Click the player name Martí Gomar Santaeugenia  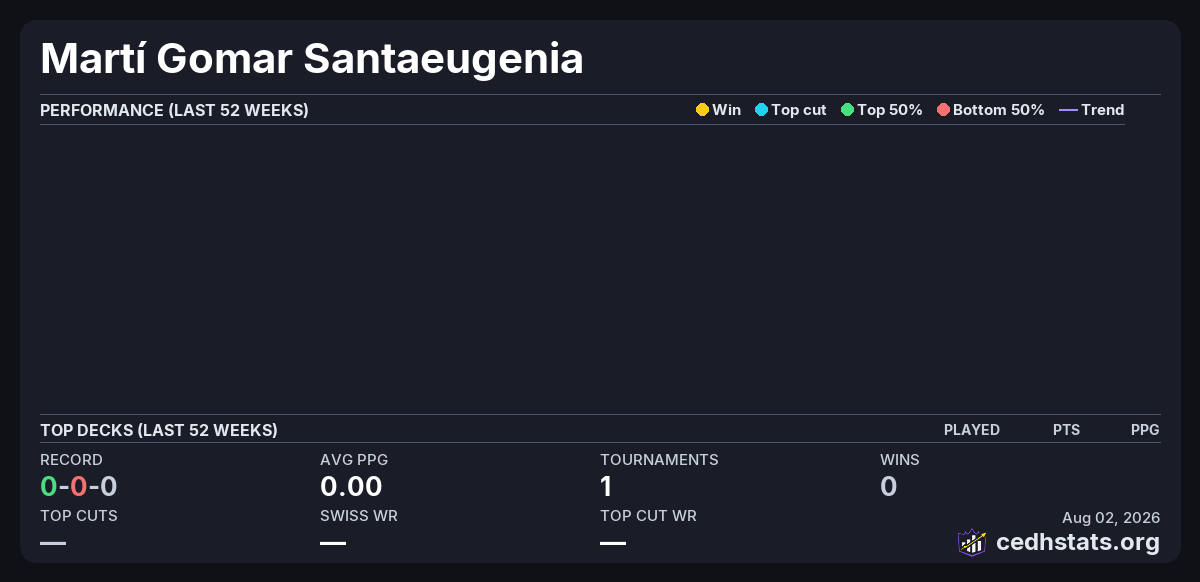[x=312, y=59]
